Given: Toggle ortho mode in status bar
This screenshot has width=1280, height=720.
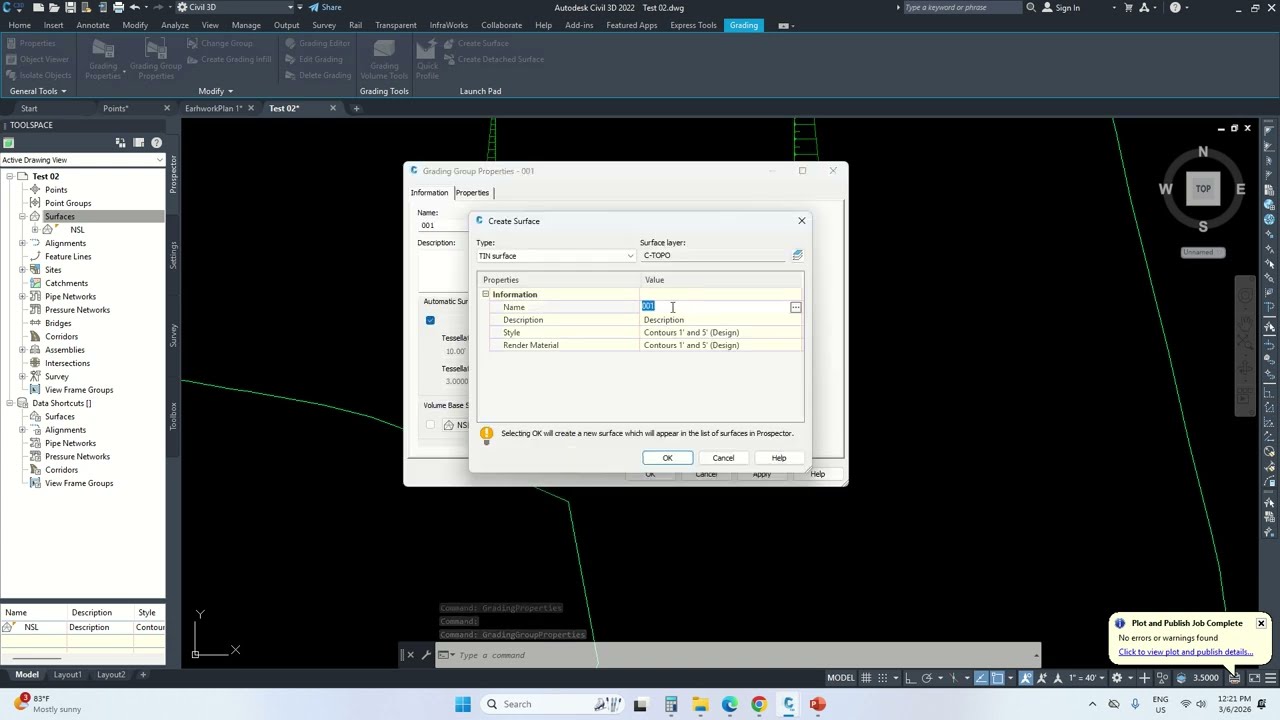Looking at the screenshot, I should point(911,678).
